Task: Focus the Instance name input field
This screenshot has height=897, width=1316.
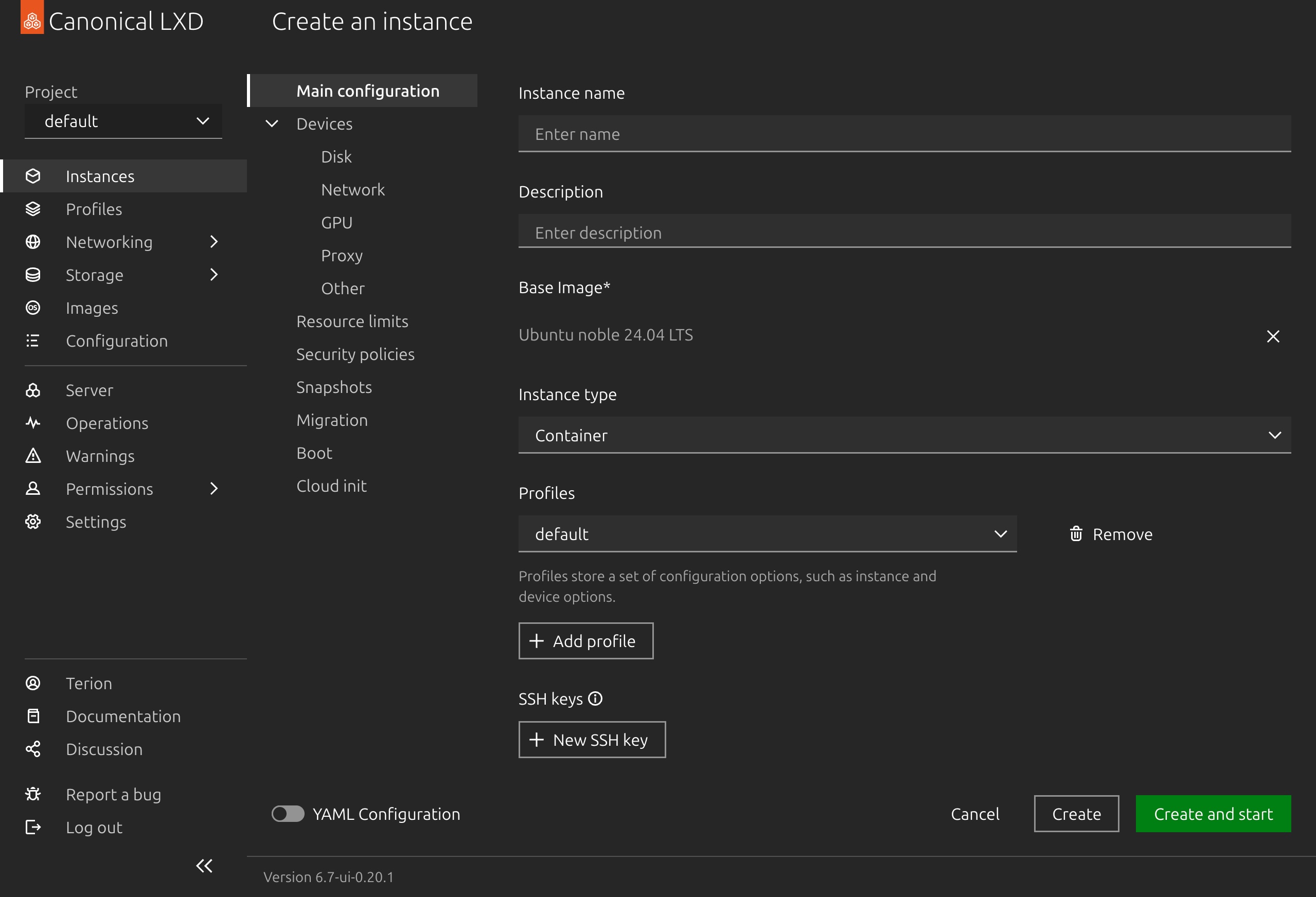Action: [904, 134]
